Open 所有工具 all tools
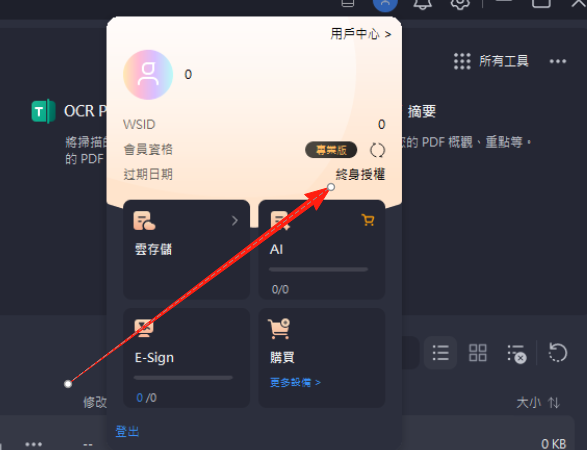This screenshot has width=587, height=450. coord(491,61)
